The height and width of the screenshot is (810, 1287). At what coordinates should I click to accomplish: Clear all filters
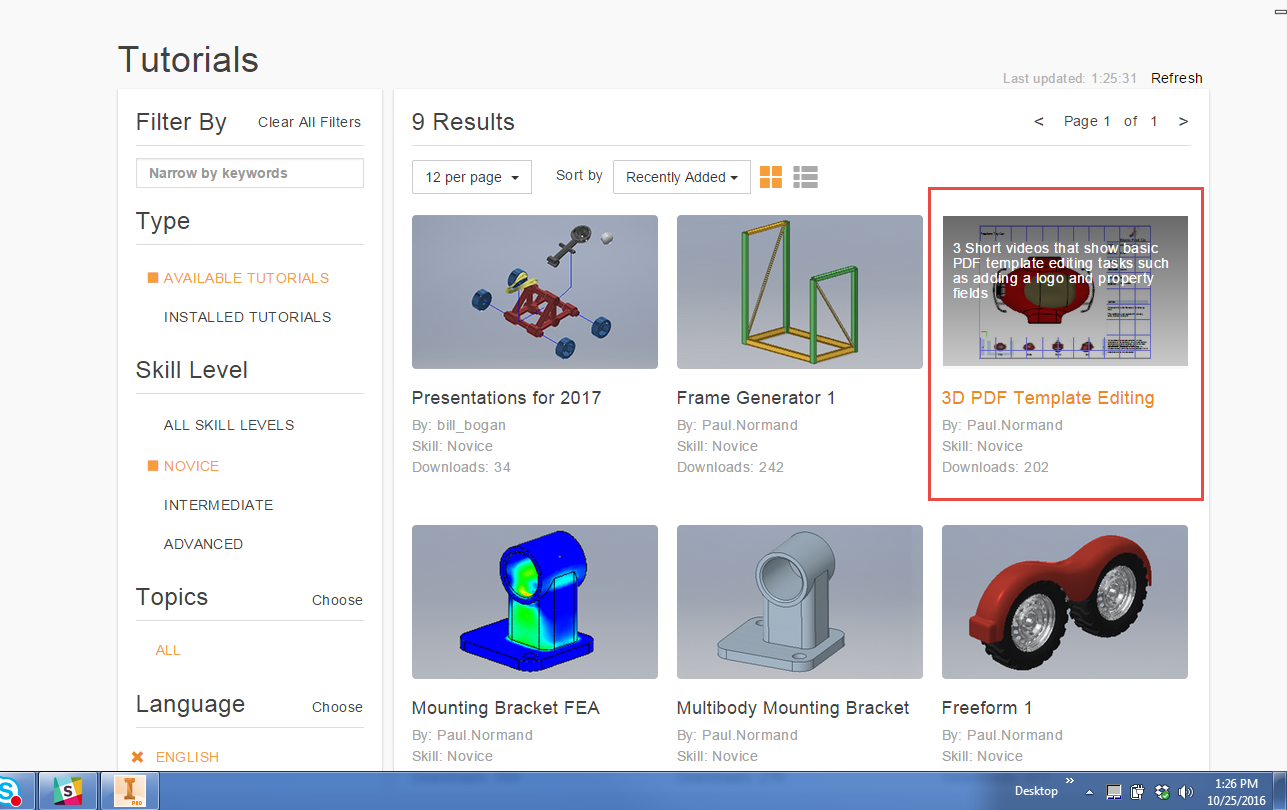(309, 122)
